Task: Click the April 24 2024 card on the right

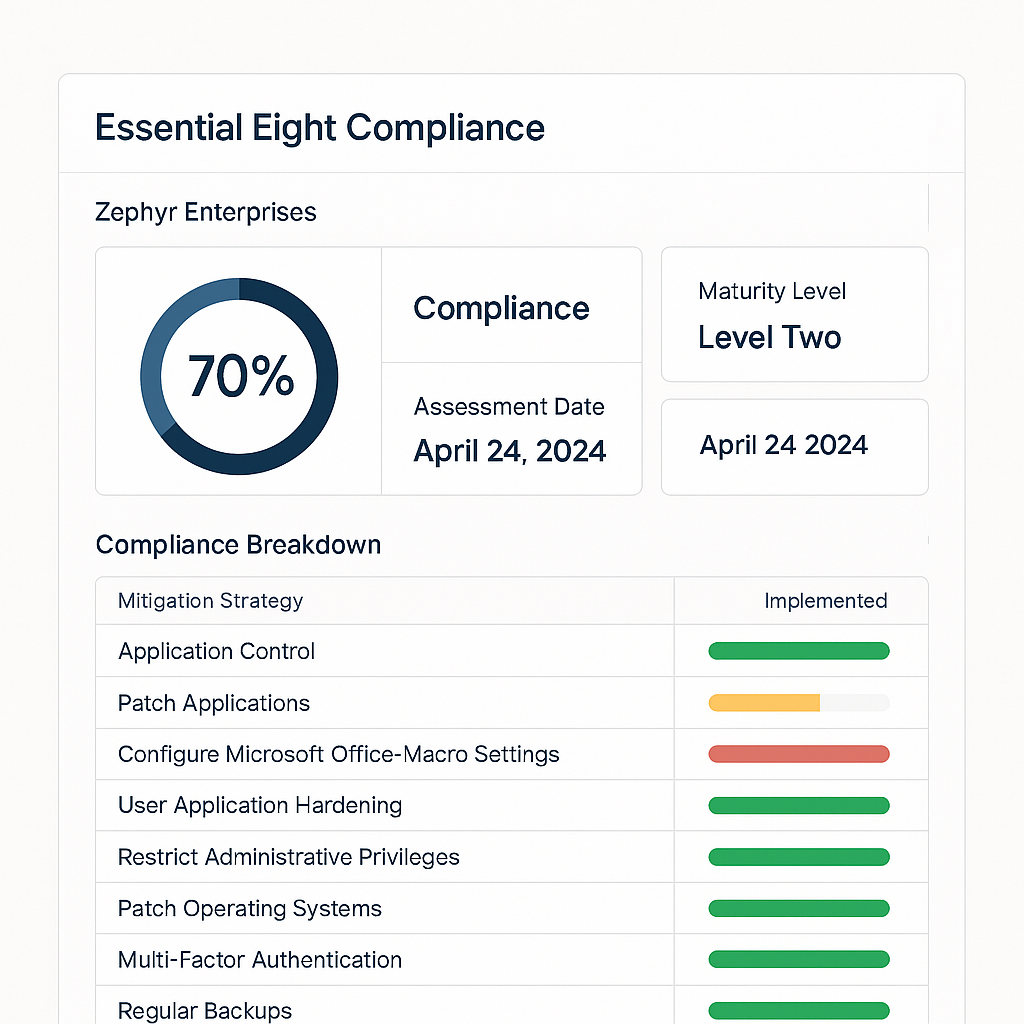Action: coord(794,446)
